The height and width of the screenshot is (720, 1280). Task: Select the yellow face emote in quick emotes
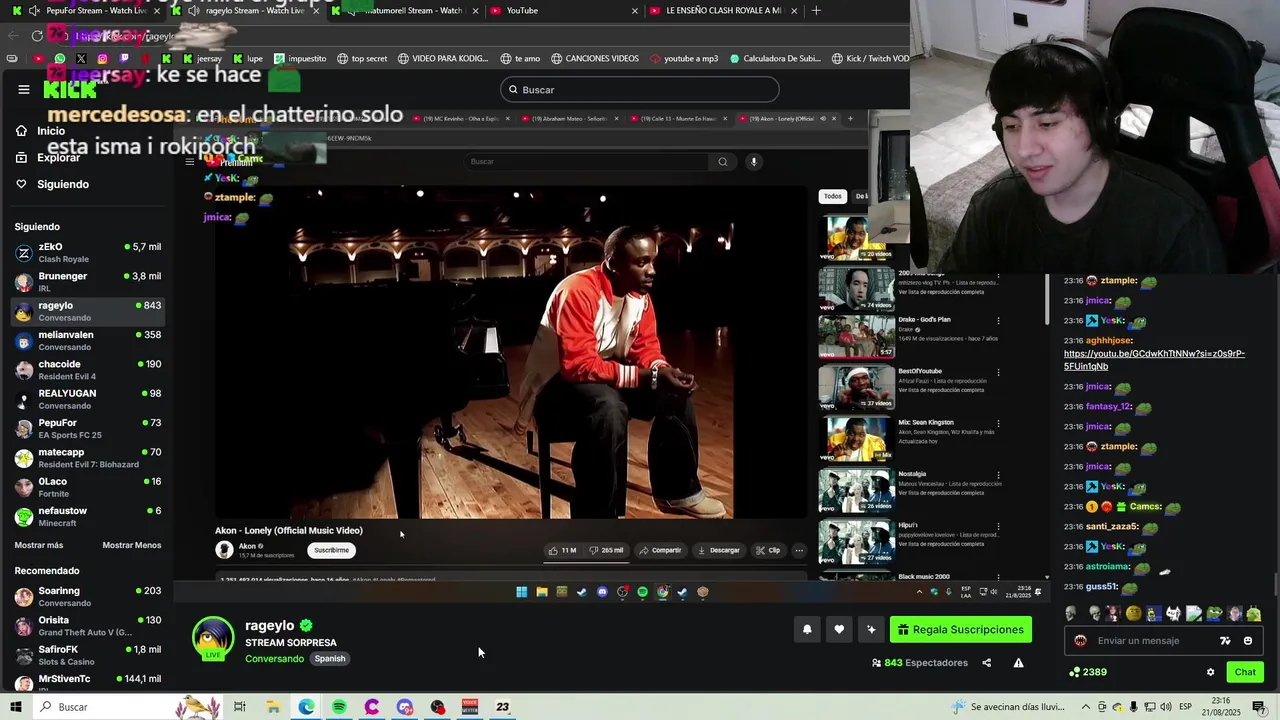coord(1133,614)
